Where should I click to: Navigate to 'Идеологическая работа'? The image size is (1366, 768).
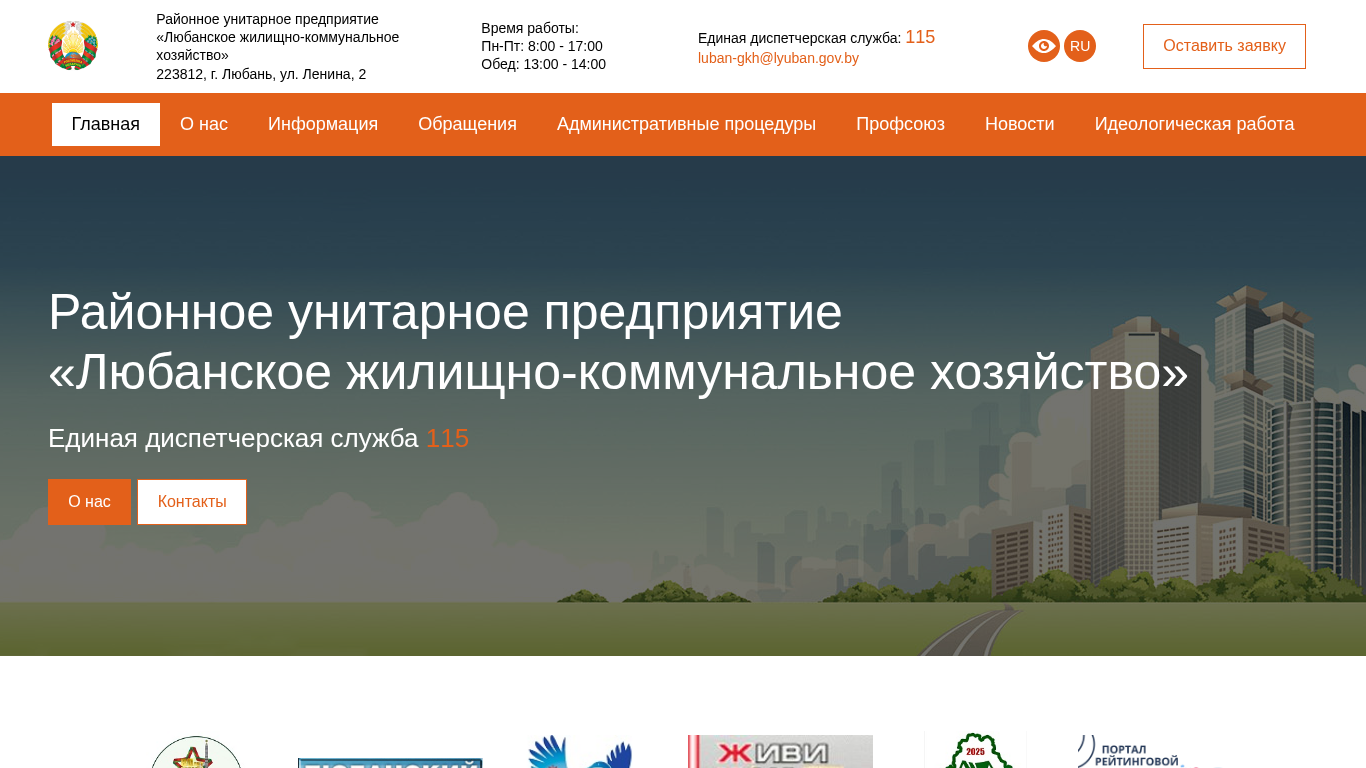(x=1194, y=124)
